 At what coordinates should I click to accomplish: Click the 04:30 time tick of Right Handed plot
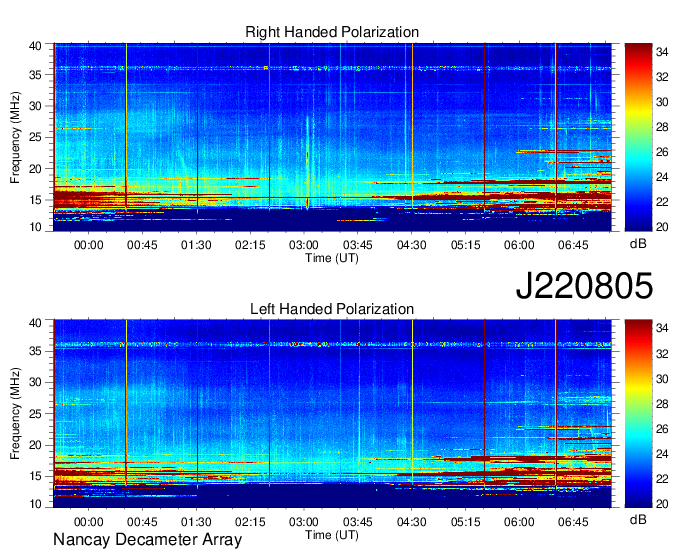tap(412, 245)
